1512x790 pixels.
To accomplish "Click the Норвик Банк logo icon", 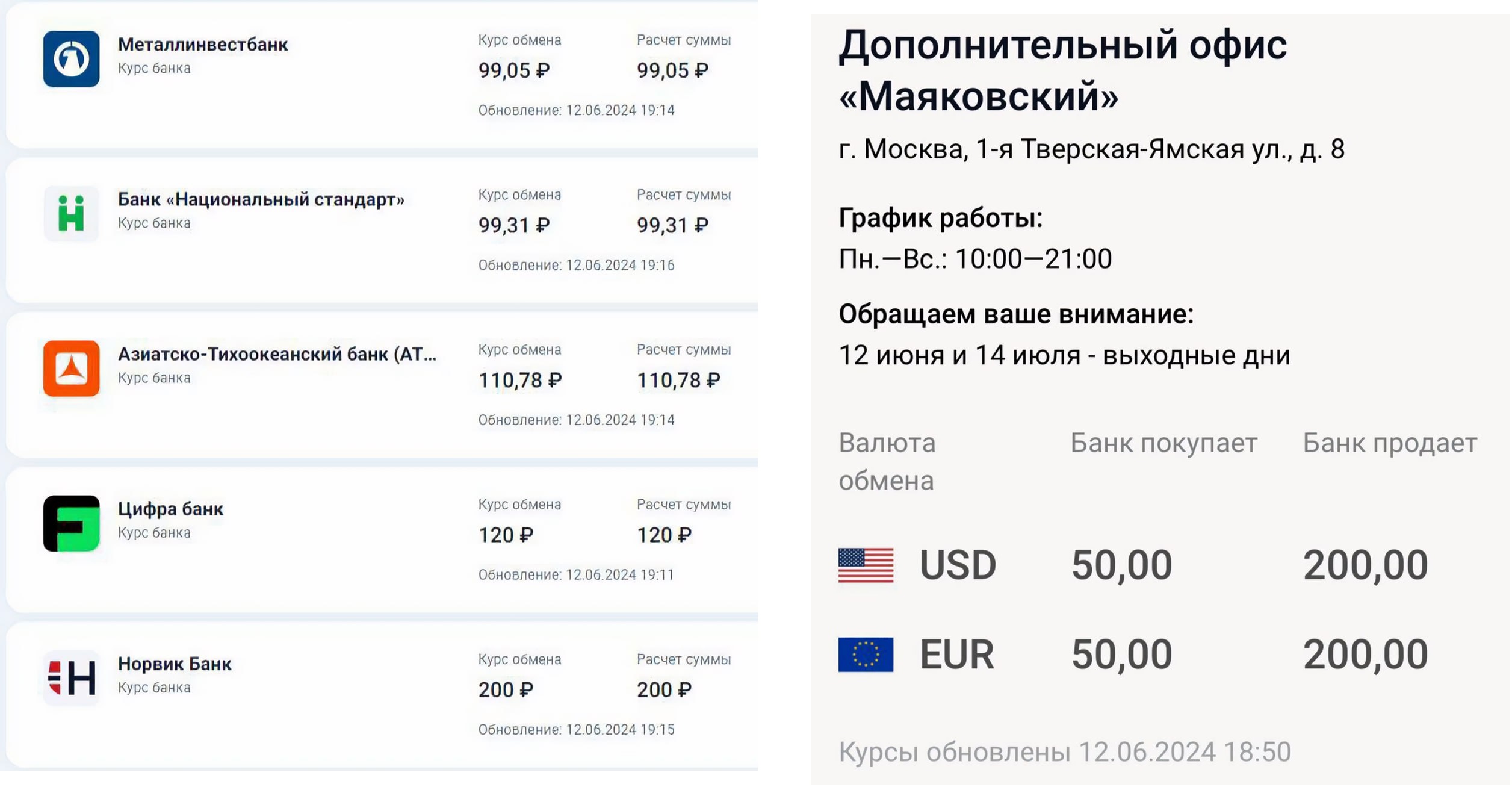I will pyautogui.click(x=71, y=678).
